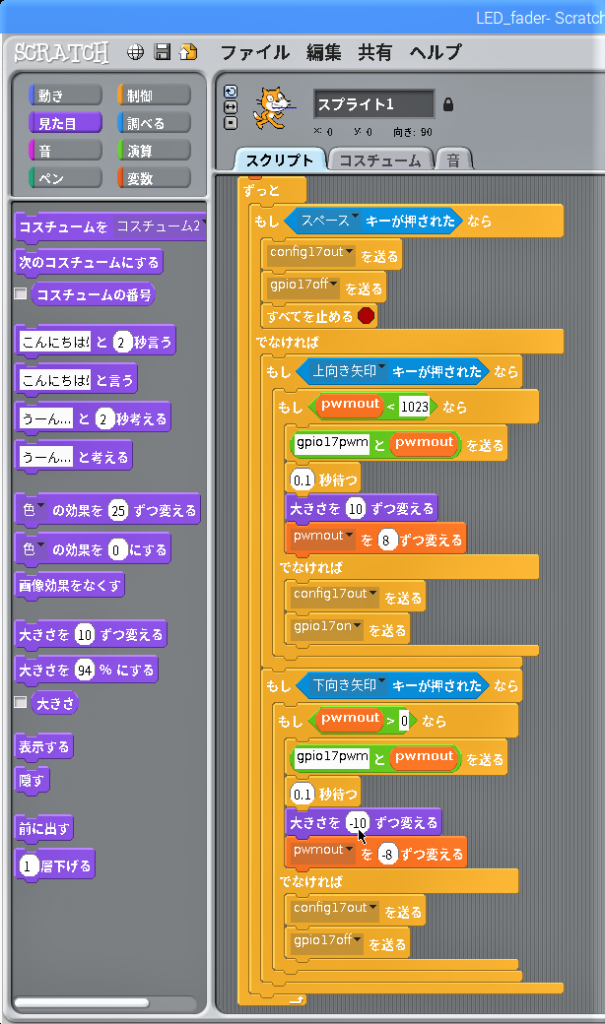Click pwmout variable in the < 1023 condition

[x=350, y=405]
